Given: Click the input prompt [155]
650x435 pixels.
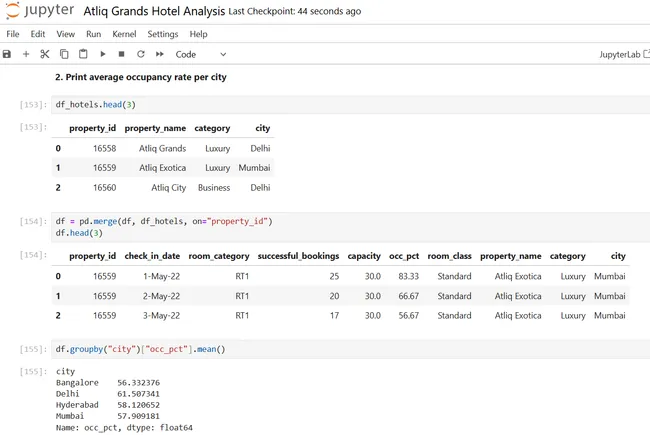Looking at the screenshot, I should click(33, 349).
